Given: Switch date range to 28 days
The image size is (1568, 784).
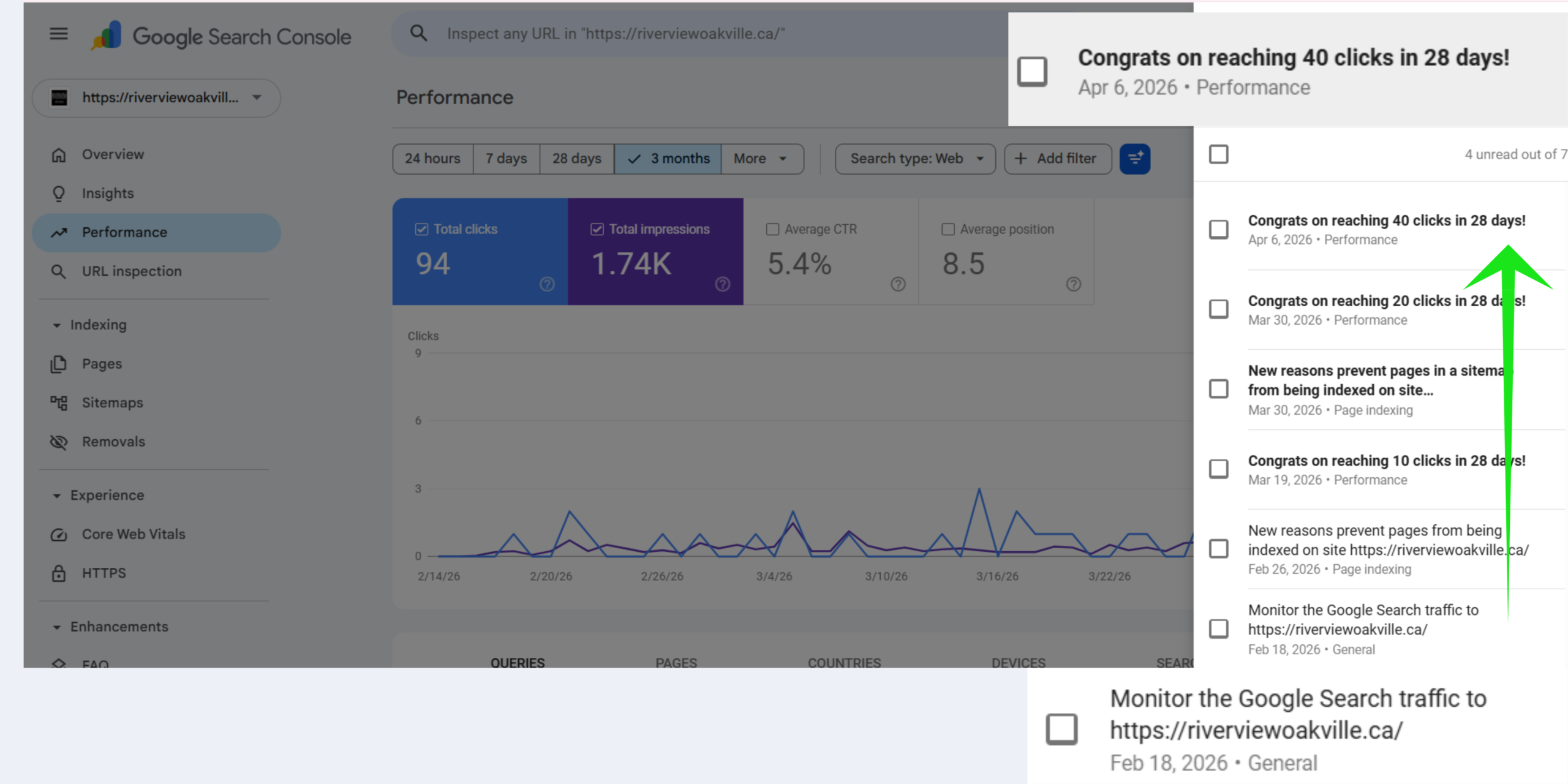Looking at the screenshot, I should point(577,159).
